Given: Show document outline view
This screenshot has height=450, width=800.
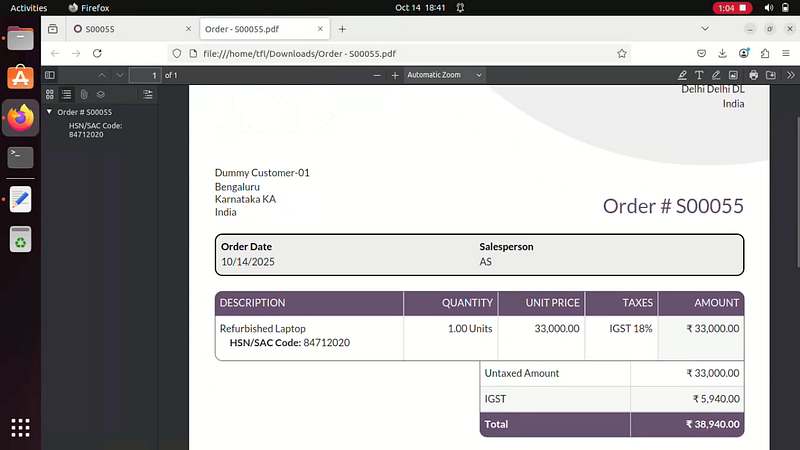Looking at the screenshot, I should 66,94.
